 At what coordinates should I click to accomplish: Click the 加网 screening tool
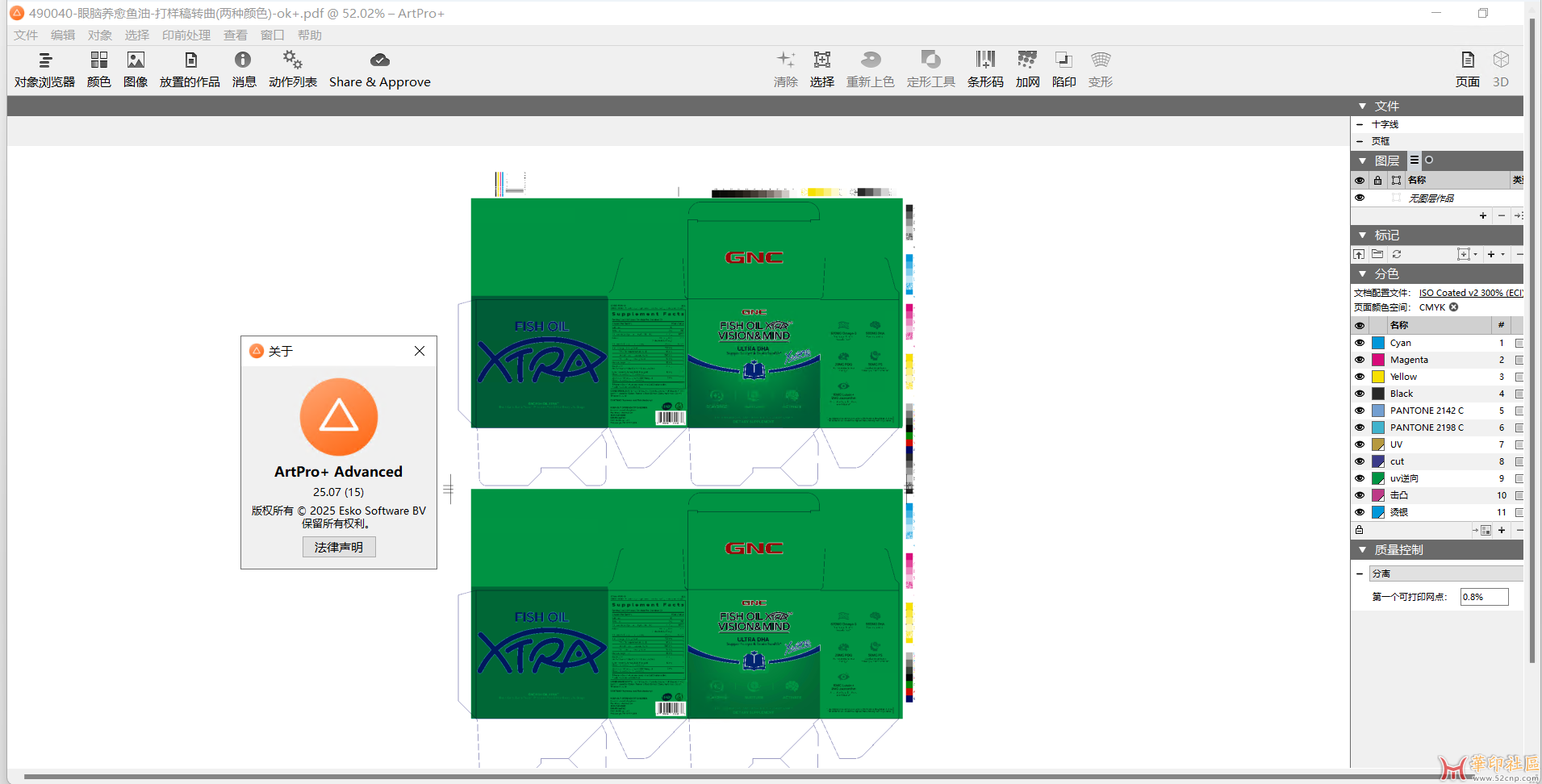pyautogui.click(x=1027, y=69)
